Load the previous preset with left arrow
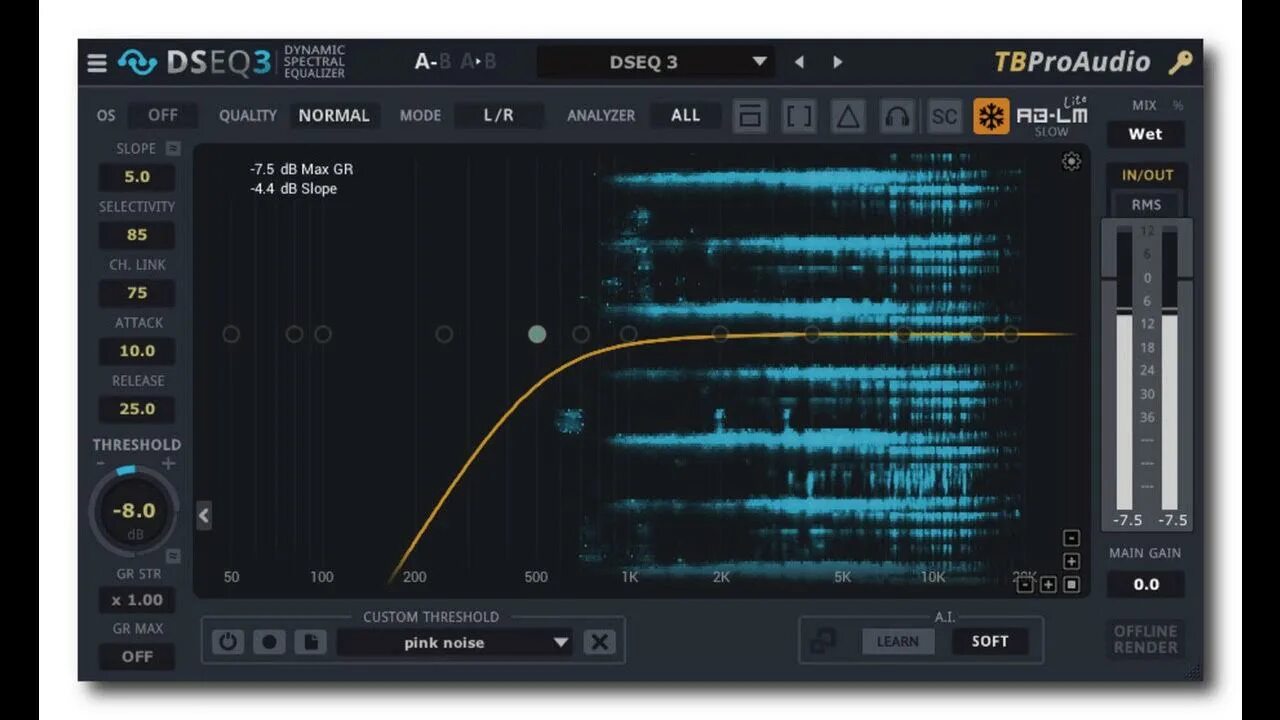 [799, 62]
